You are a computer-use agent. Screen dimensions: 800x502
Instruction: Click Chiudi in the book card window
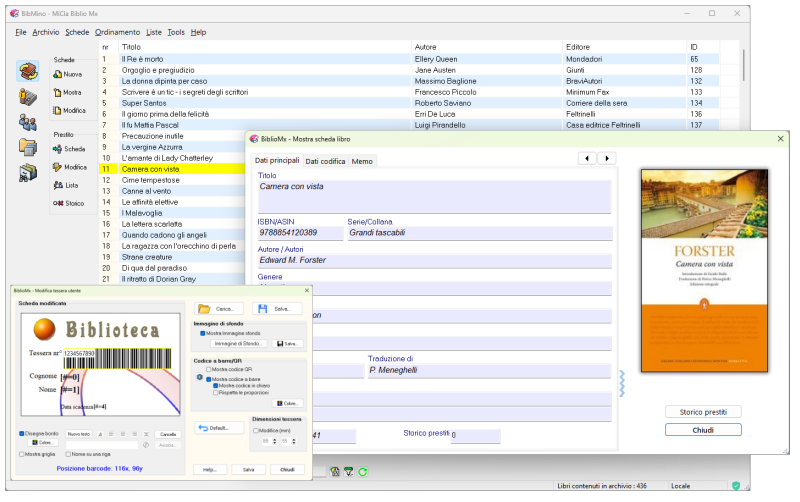pyautogui.click(x=703, y=430)
